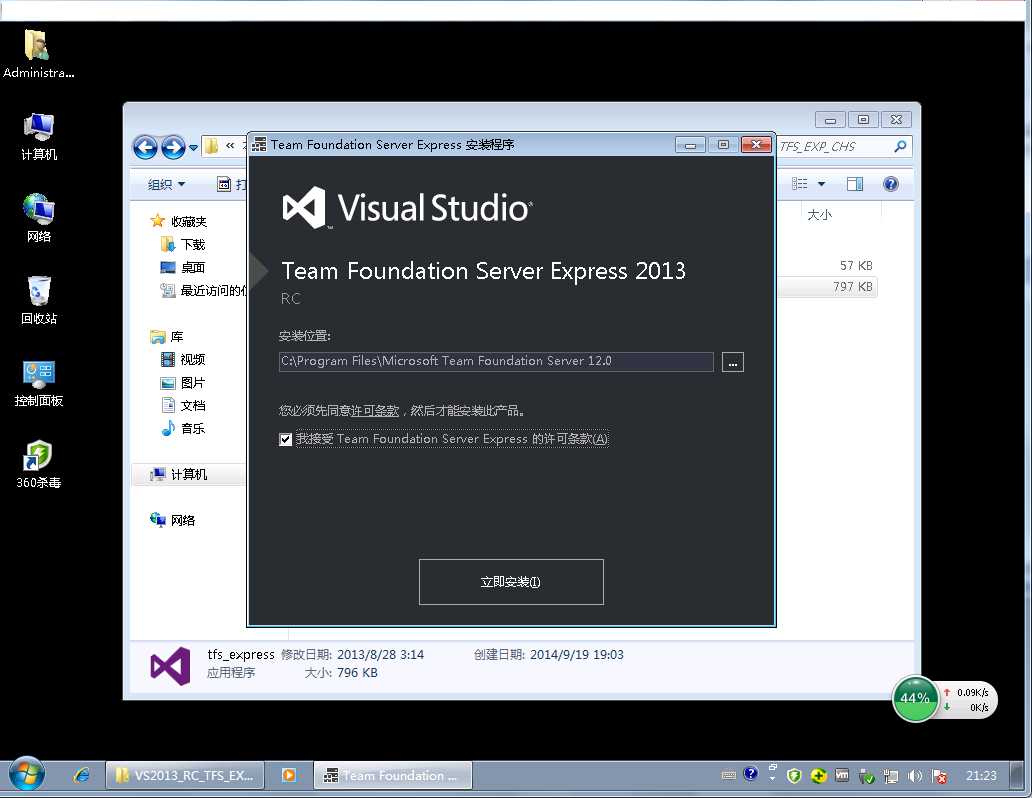This screenshot has width=1032, height=798.
Task: Click the keyboard tray icon
Action: 729,776
